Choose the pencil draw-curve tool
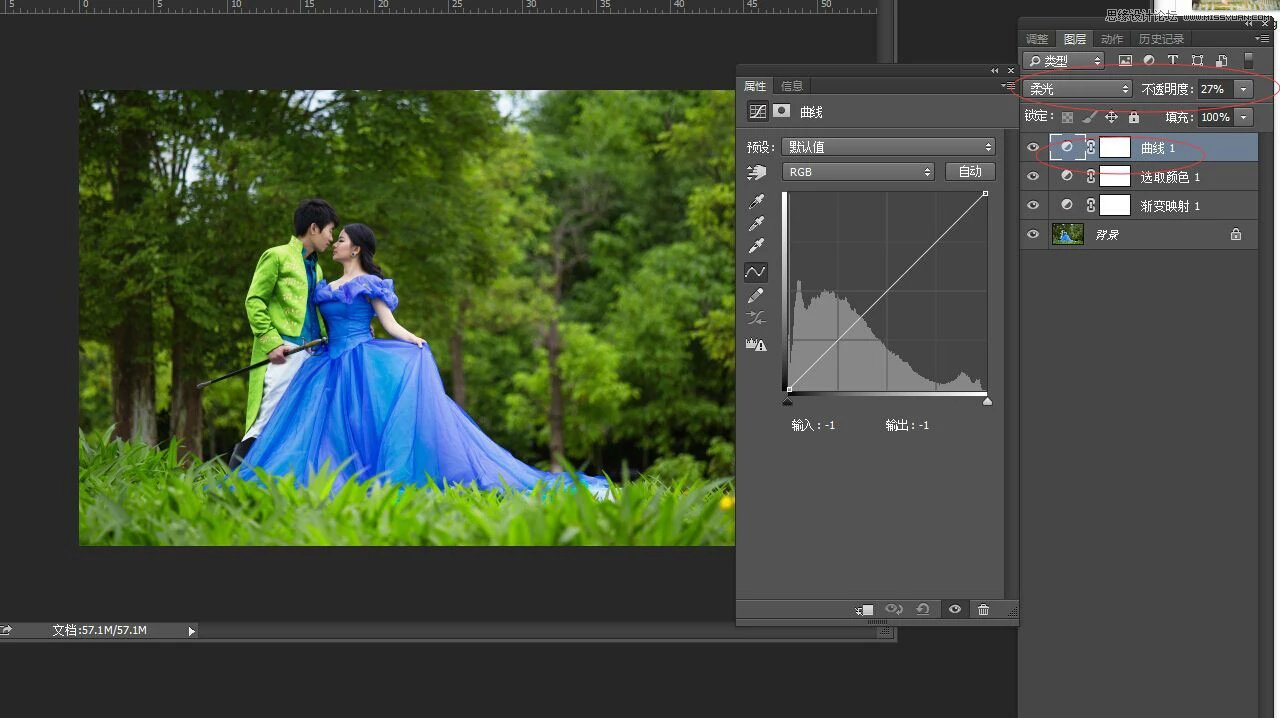The height and width of the screenshot is (718, 1280). coord(756,296)
